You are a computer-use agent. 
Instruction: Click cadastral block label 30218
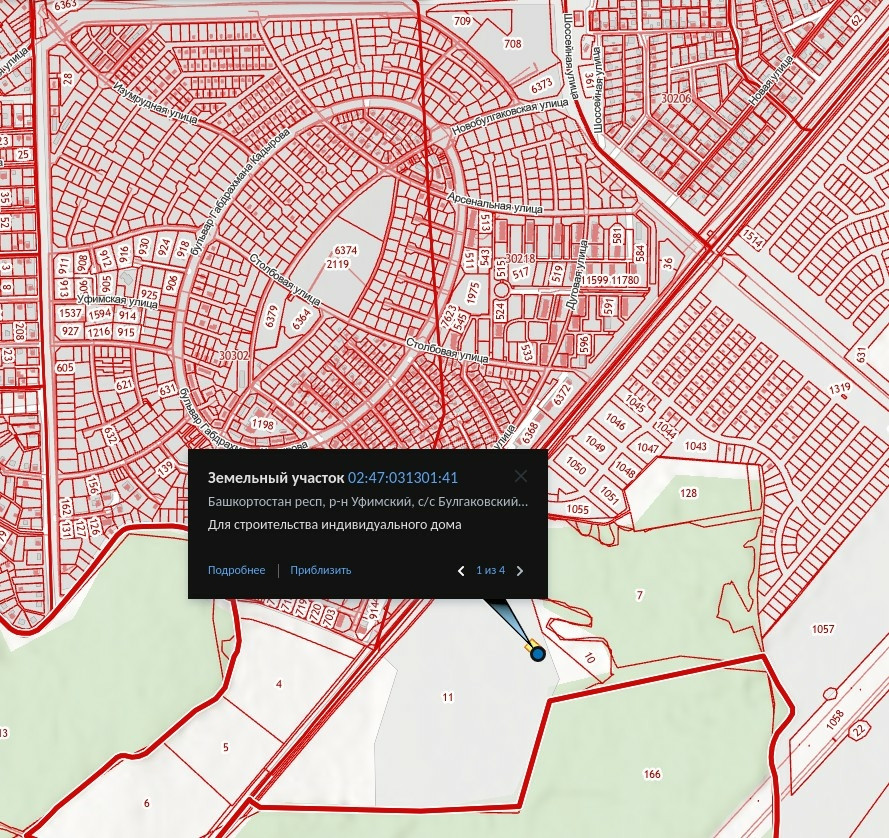(x=520, y=259)
